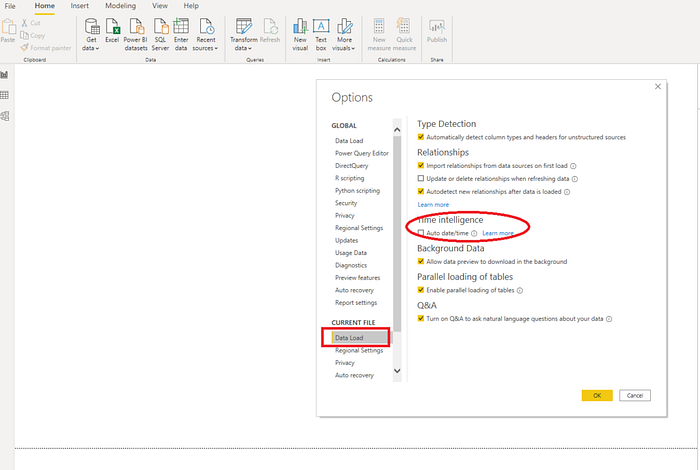Click the options list scrollbar thumb
This screenshot has width=700, height=470.
click(397, 233)
